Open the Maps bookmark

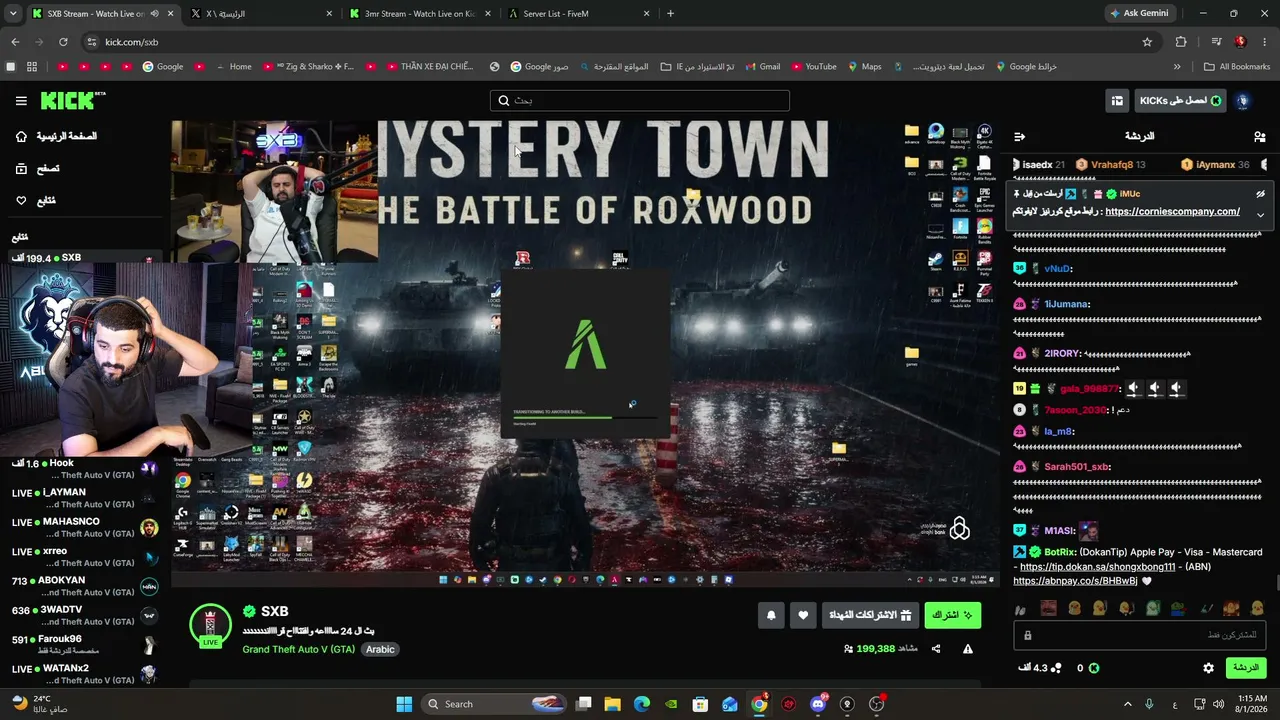point(865,67)
